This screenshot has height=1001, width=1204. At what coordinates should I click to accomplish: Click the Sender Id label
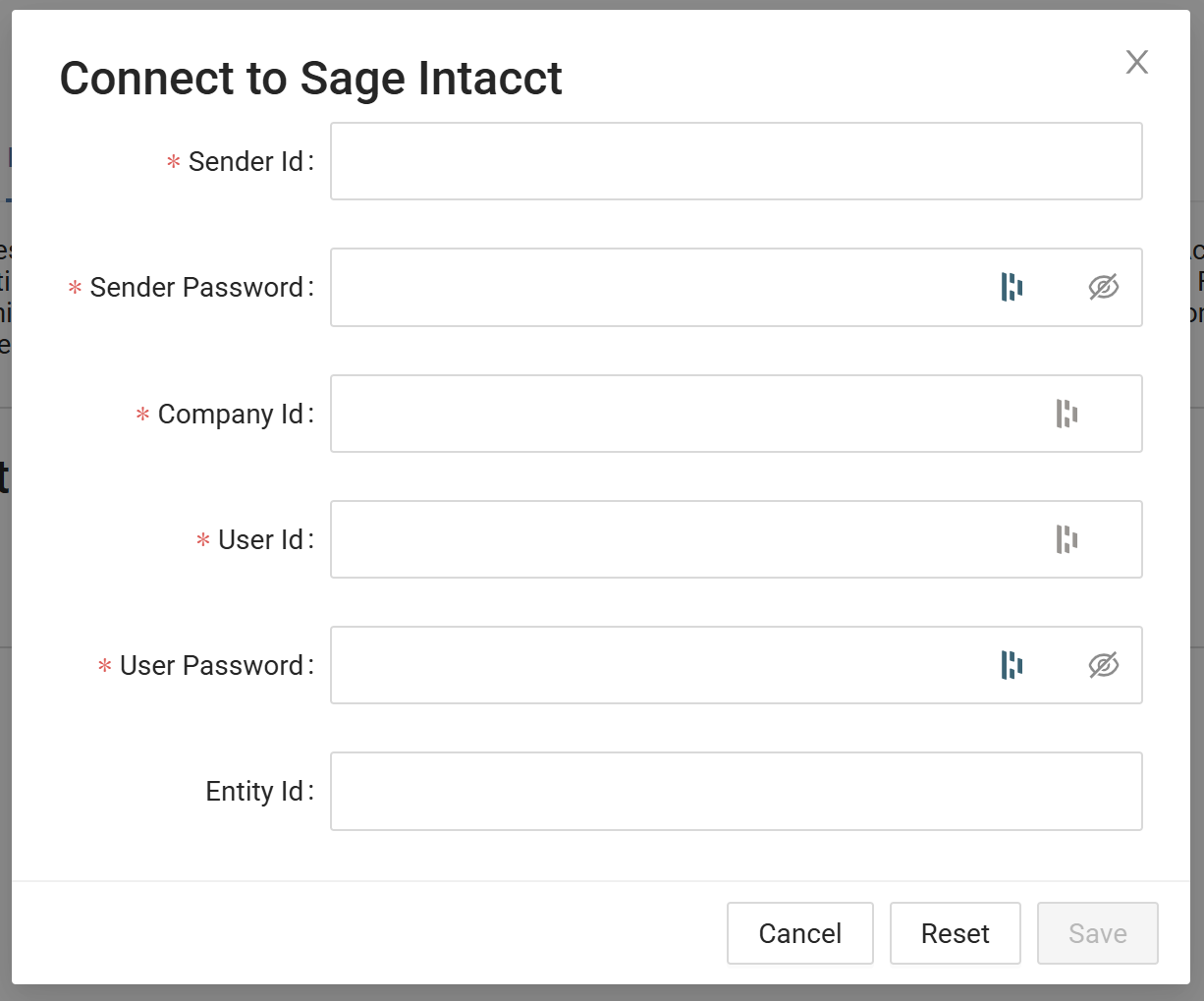click(246, 161)
